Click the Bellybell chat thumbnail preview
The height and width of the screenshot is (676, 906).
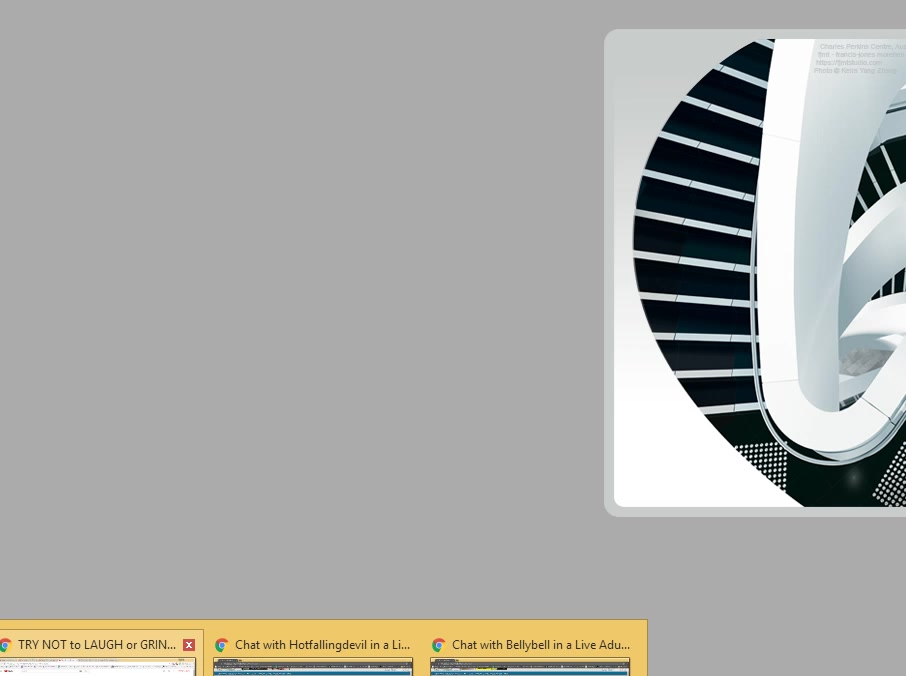pyautogui.click(x=530, y=667)
